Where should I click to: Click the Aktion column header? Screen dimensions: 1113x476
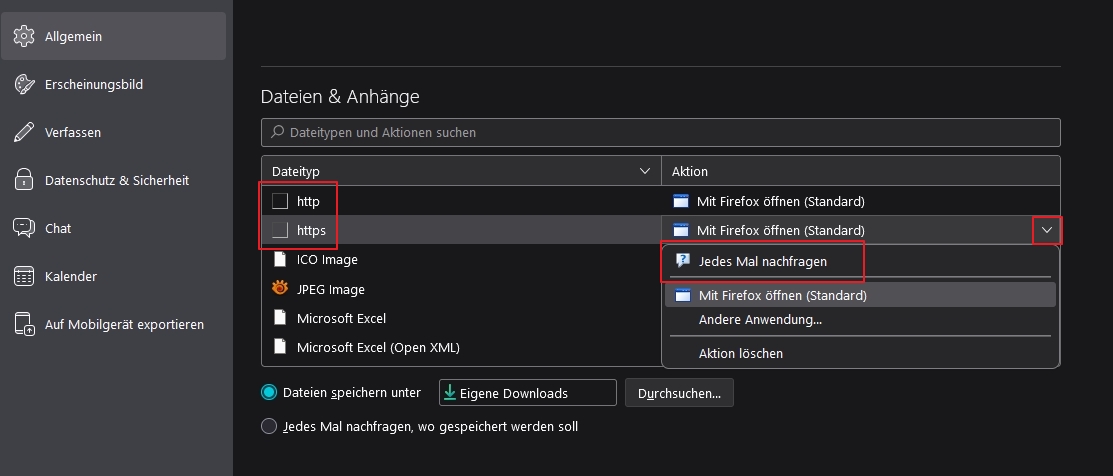click(860, 171)
